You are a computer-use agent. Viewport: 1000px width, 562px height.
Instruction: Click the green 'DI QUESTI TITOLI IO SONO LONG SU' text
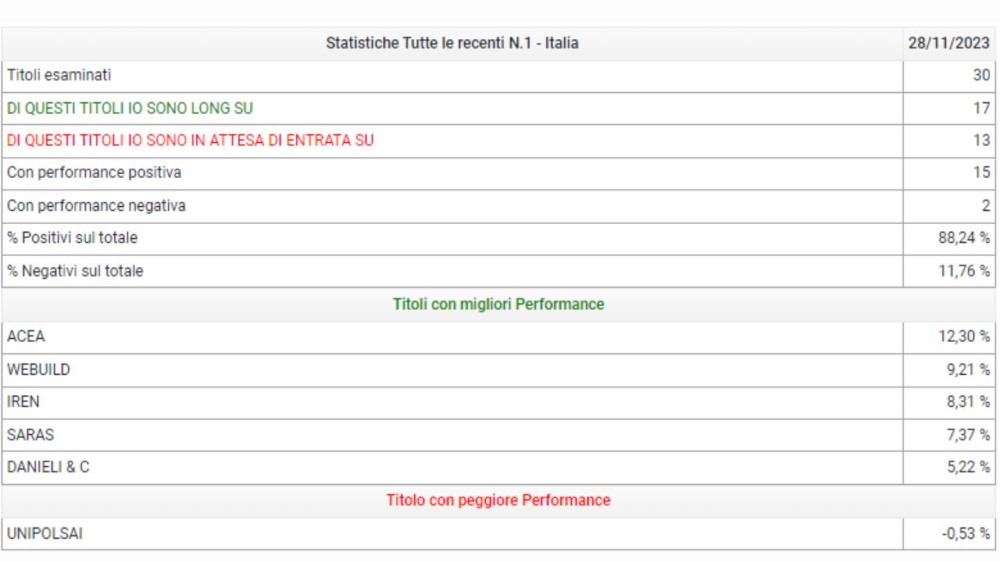tap(130, 108)
